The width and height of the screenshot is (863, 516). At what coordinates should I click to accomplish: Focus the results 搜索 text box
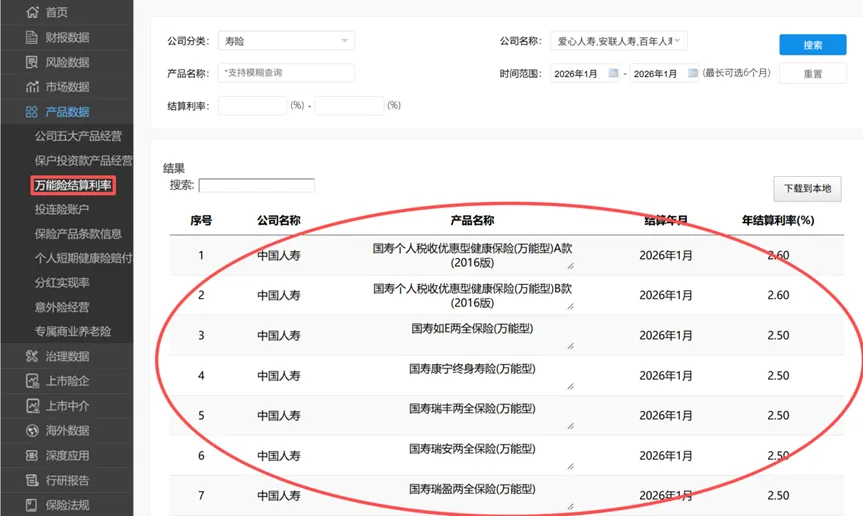tap(256, 185)
